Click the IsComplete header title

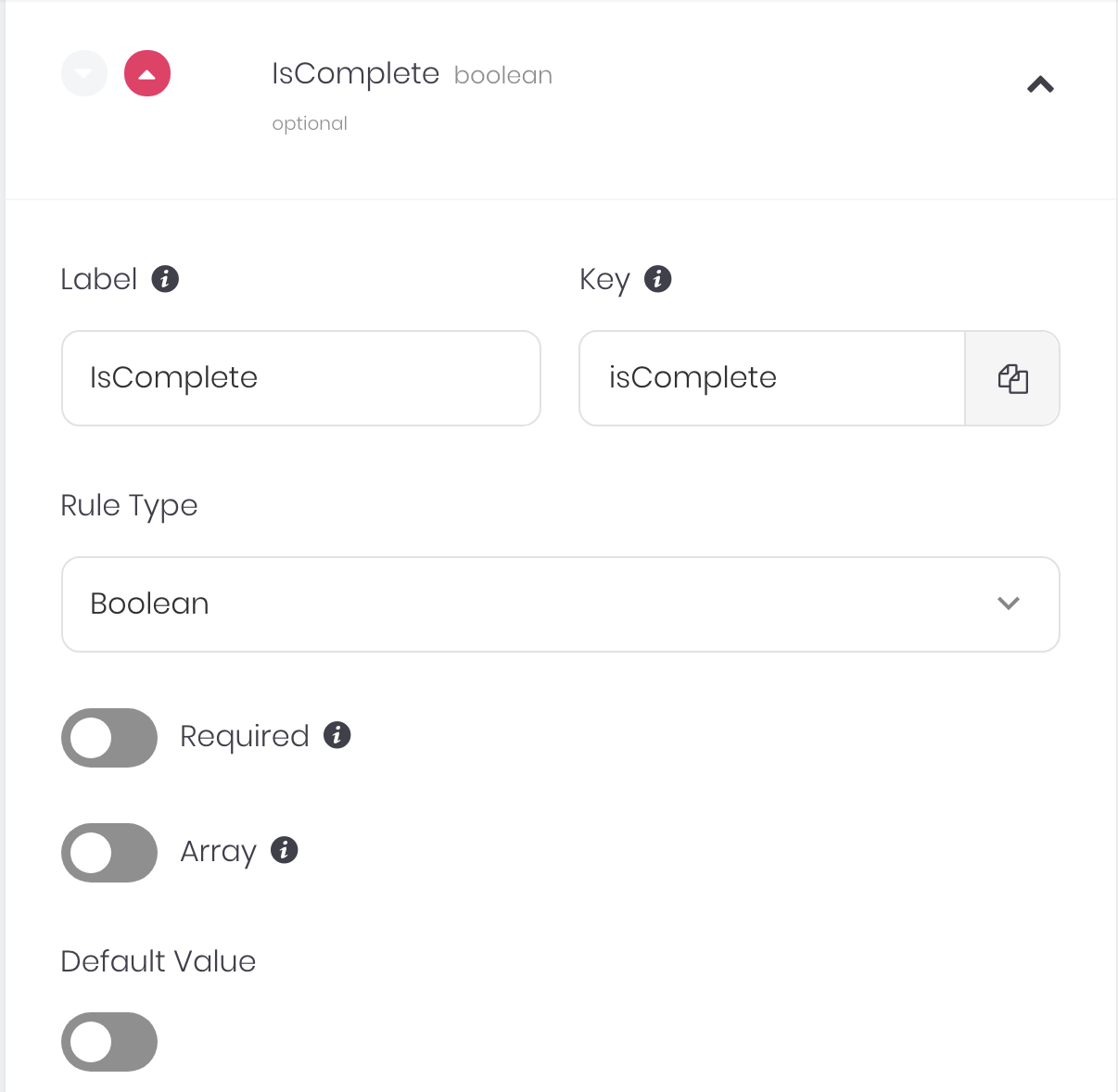tap(355, 73)
